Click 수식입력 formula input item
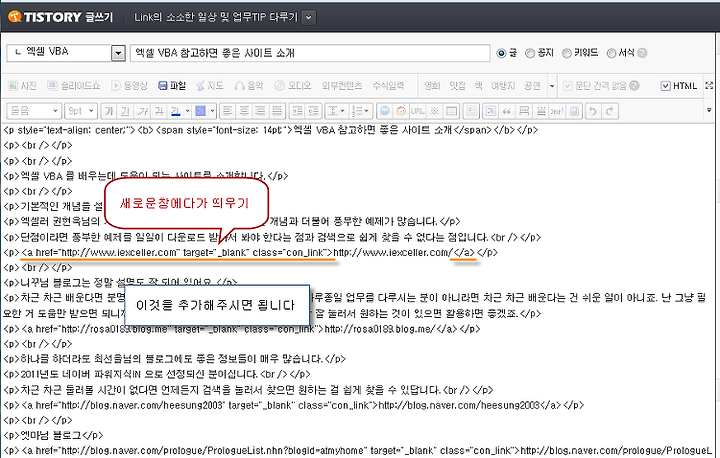Viewport: 720px width, 458px height. [x=388, y=85]
